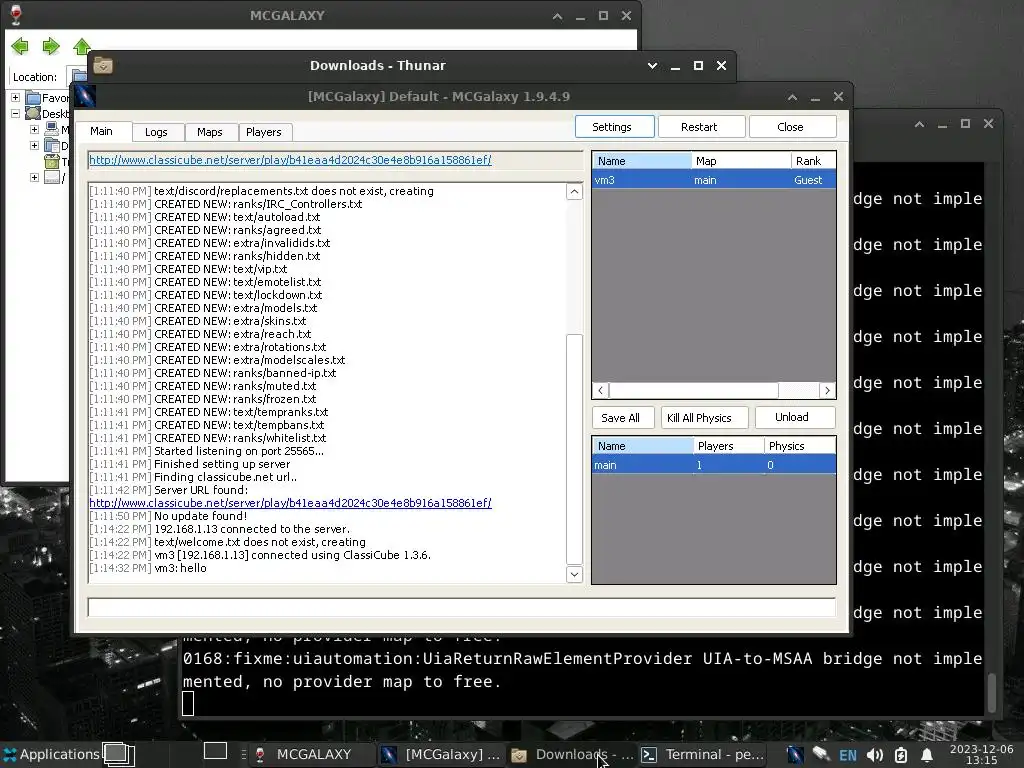1024x768 pixels.
Task: Switch to Downloads Thunar taskbar button
Action: 572,754
